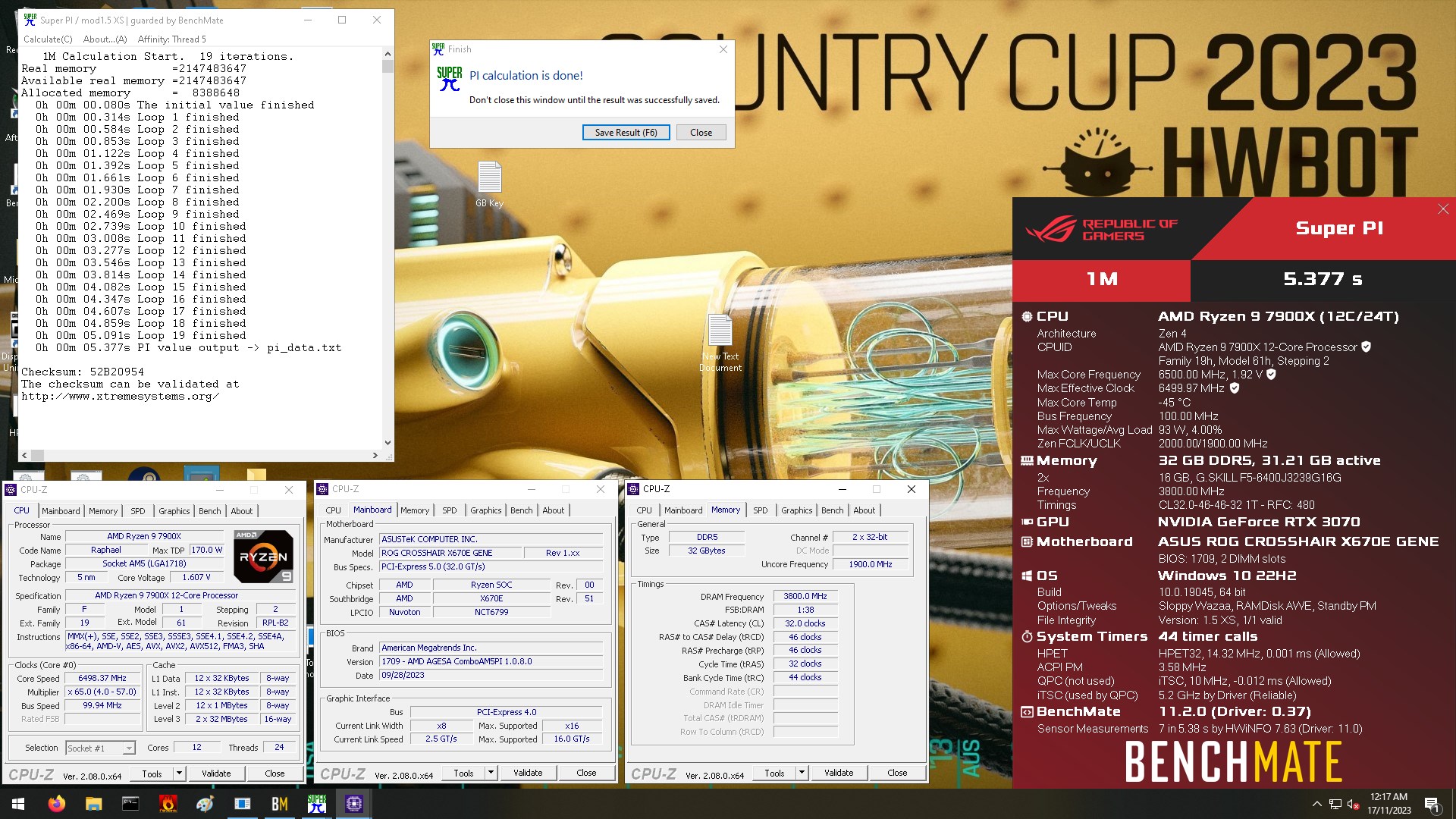This screenshot has width=1456, height=819.
Task: Open Firefox from the taskbar
Action: (57, 804)
